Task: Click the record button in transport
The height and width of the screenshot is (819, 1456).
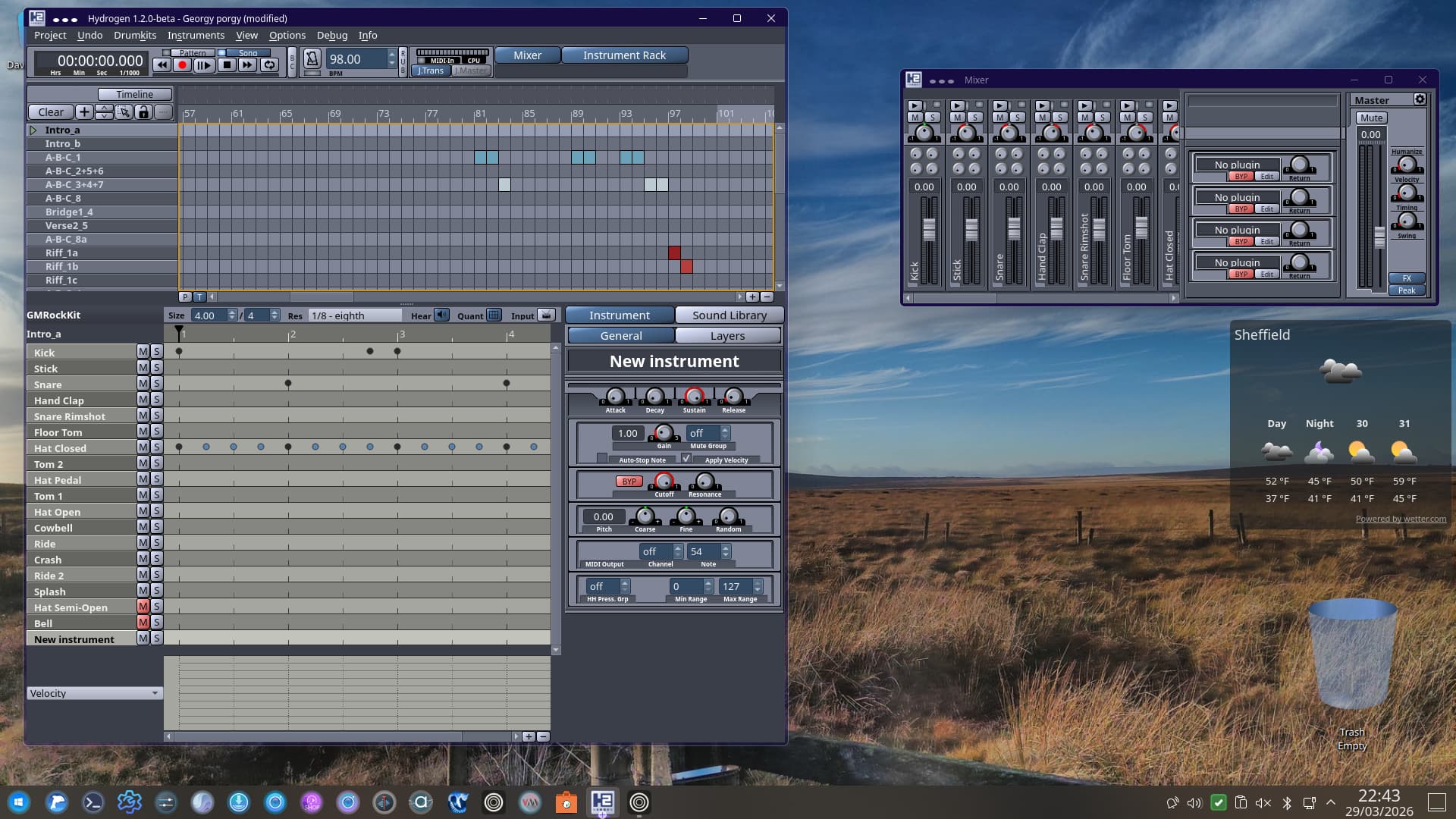Action: coord(182,65)
